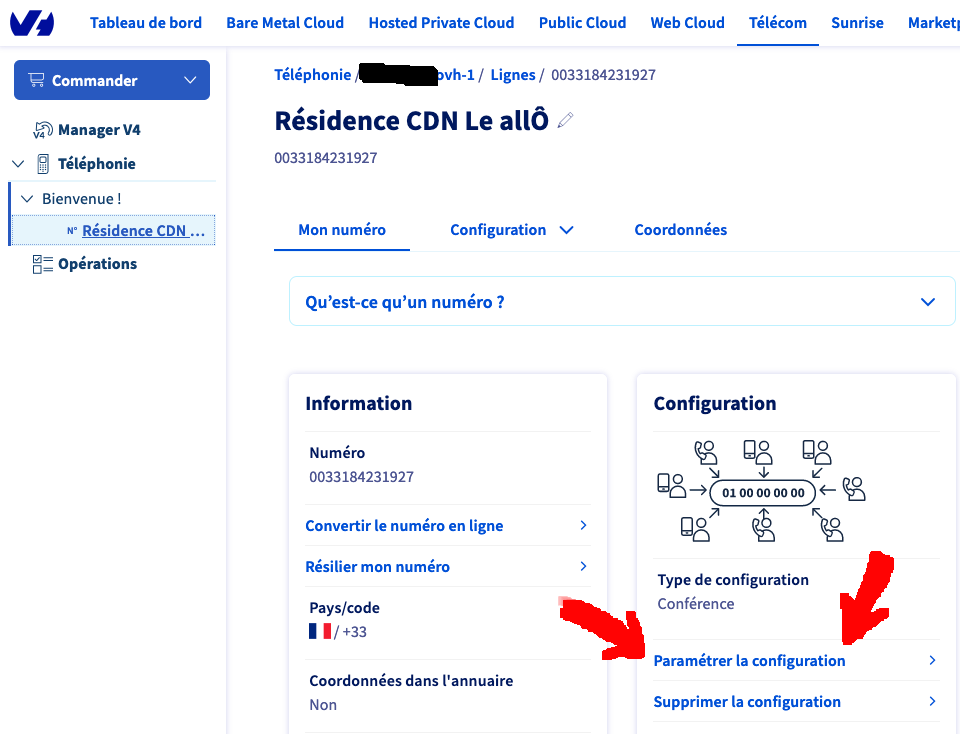Viewport: 960px width, 734px height.
Task: Click the chevron next to Convertir le numéro en ligne
Action: click(x=583, y=525)
